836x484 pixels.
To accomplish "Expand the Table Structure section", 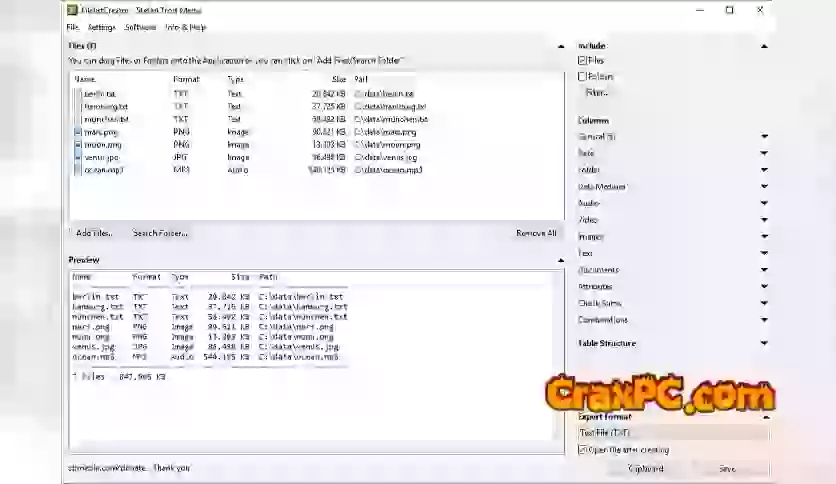I will [x=764, y=343].
